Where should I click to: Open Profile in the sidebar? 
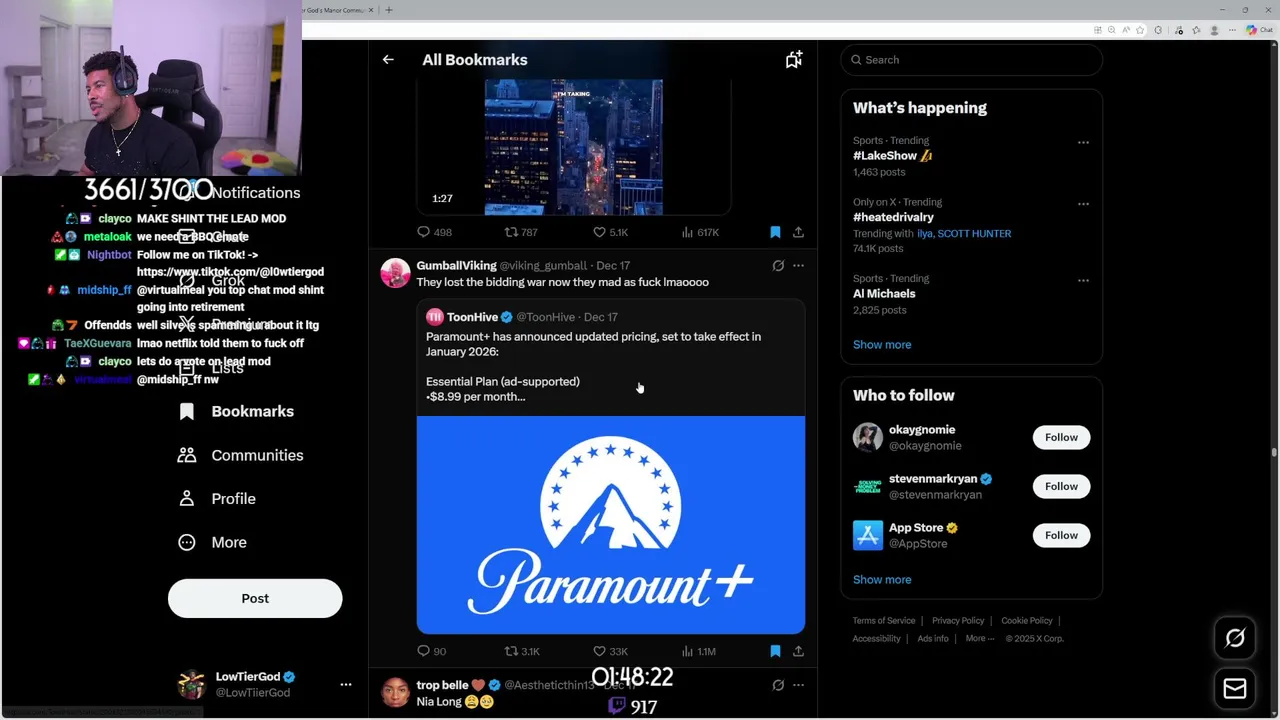[x=217, y=499]
